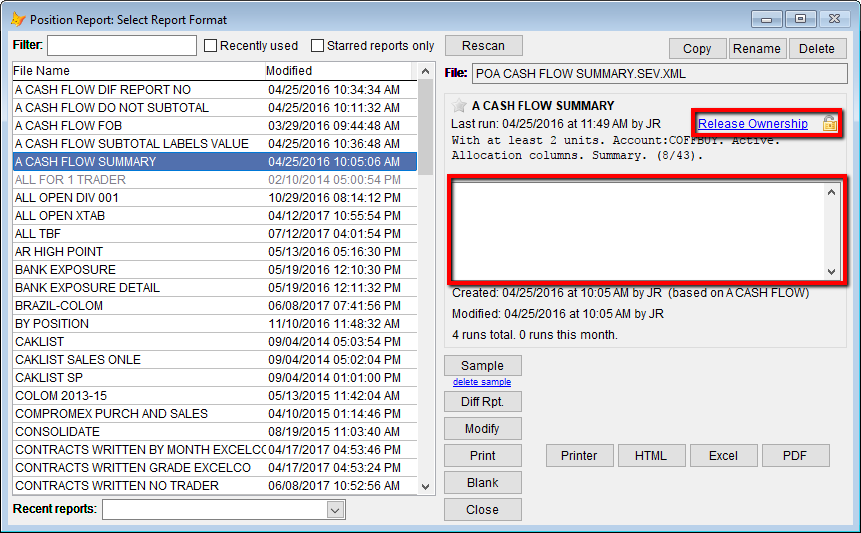Select CONTRACTS WRITTEN NO TRADER report
This screenshot has width=861, height=533.
click(215, 486)
